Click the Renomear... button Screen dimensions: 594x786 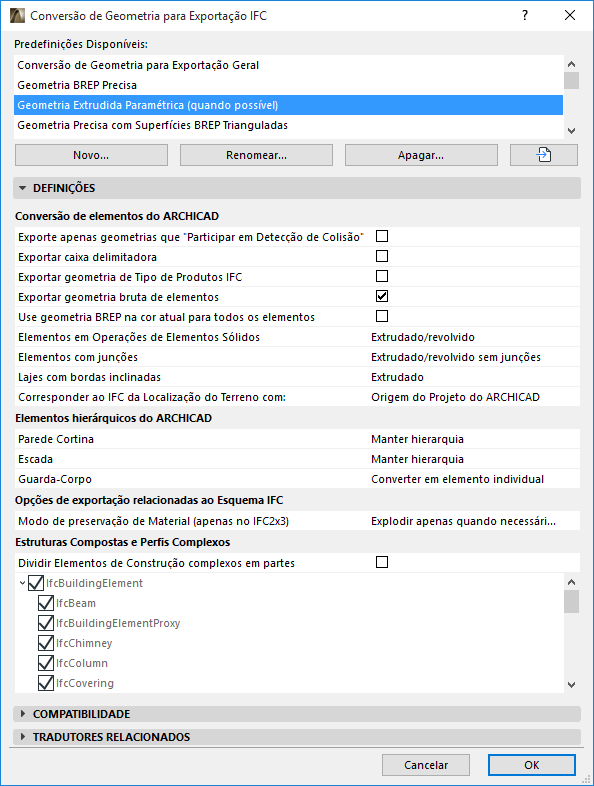click(x=256, y=155)
